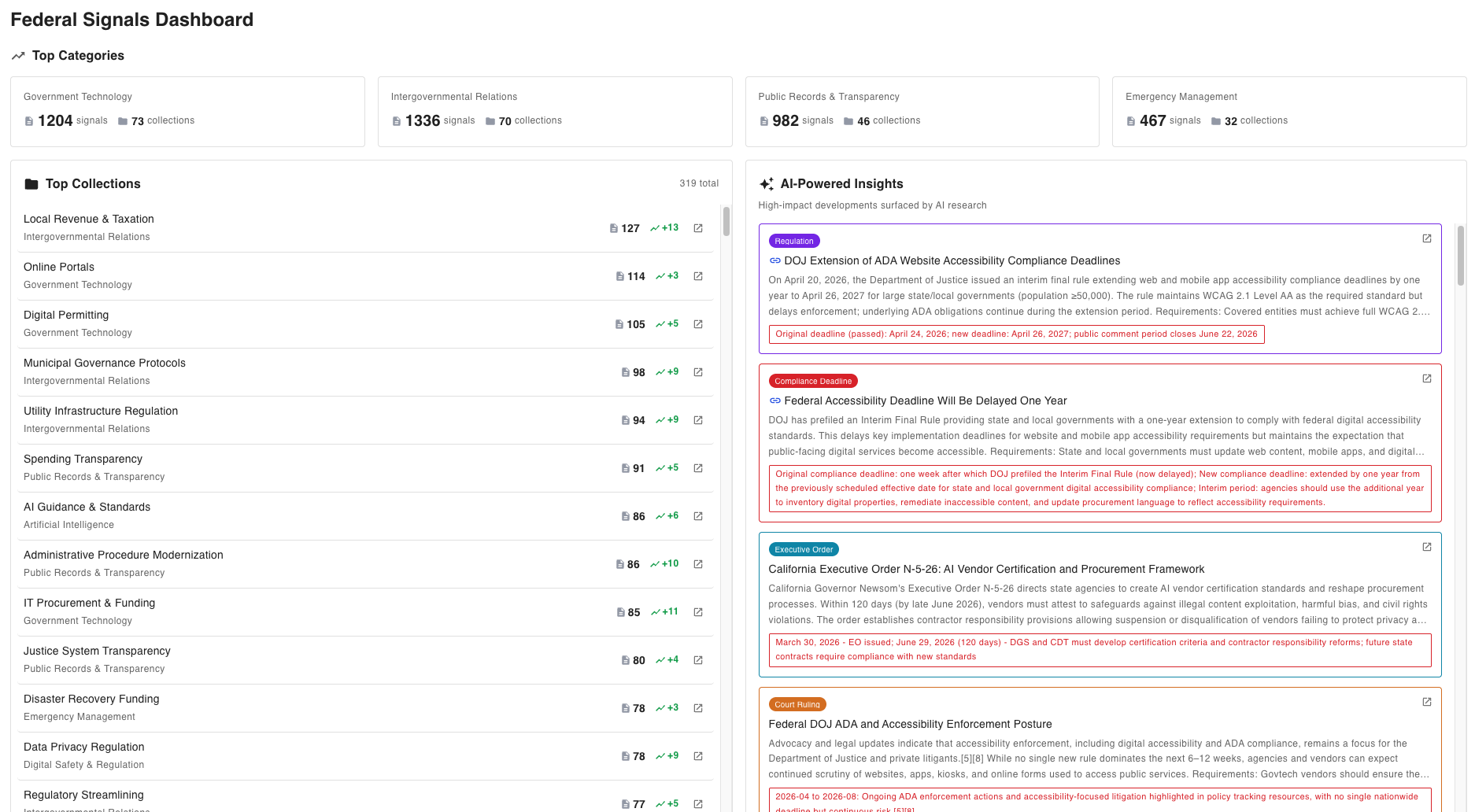Click the "467" signals count
Image resolution: width=1475 pixels, height=812 pixels.
click(1152, 120)
